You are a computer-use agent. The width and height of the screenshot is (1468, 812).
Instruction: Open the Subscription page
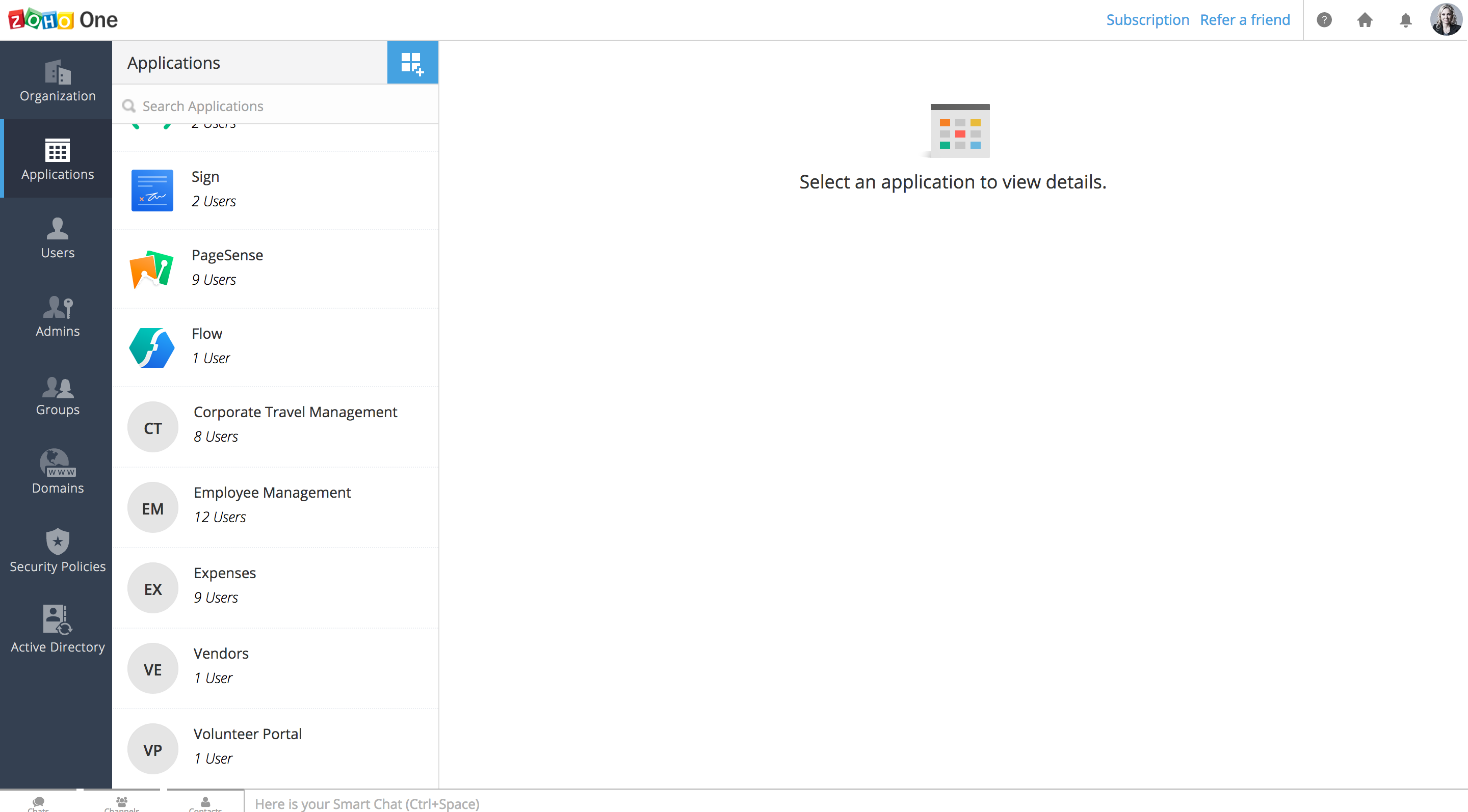coord(1147,19)
